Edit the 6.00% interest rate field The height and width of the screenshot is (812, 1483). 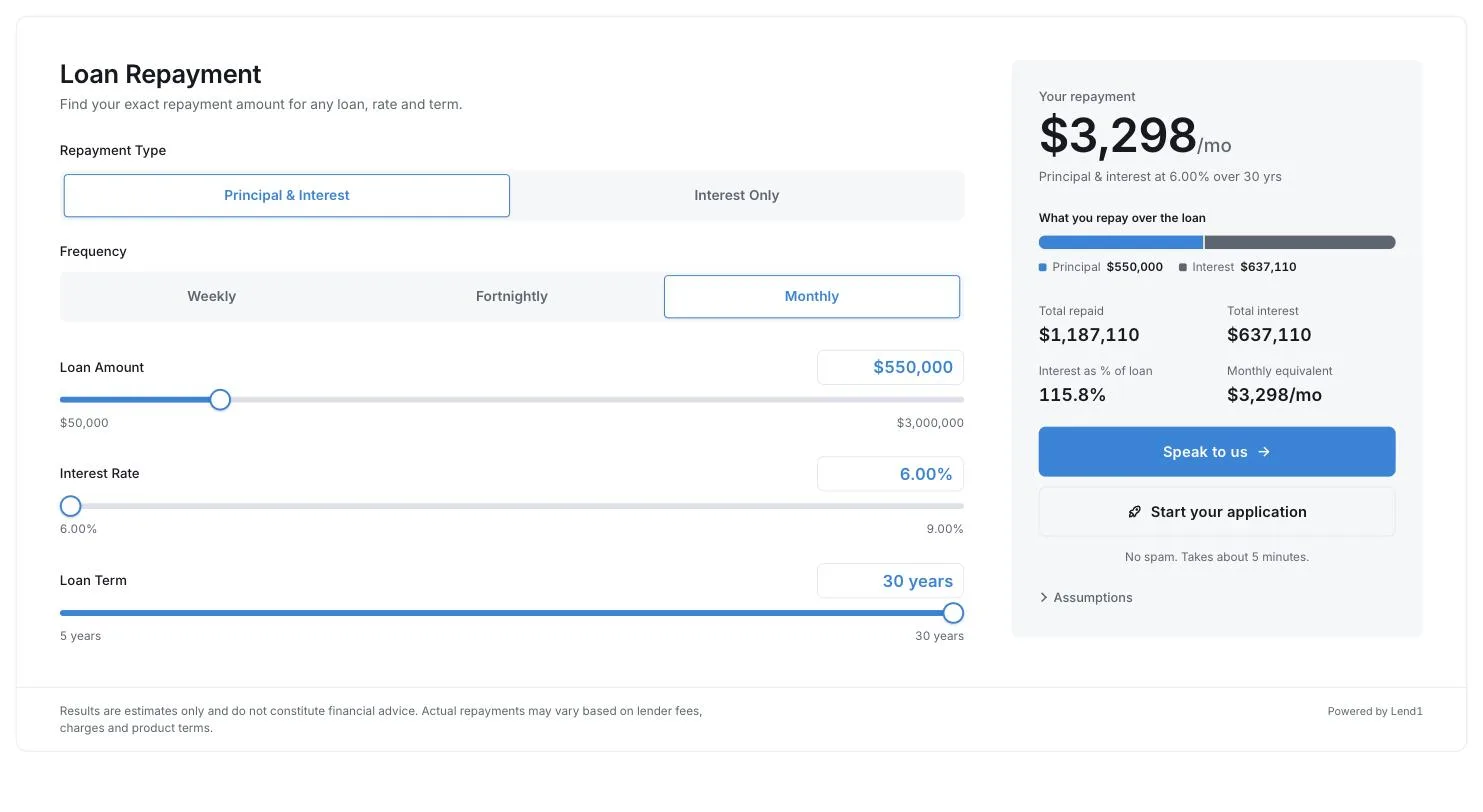(890, 474)
